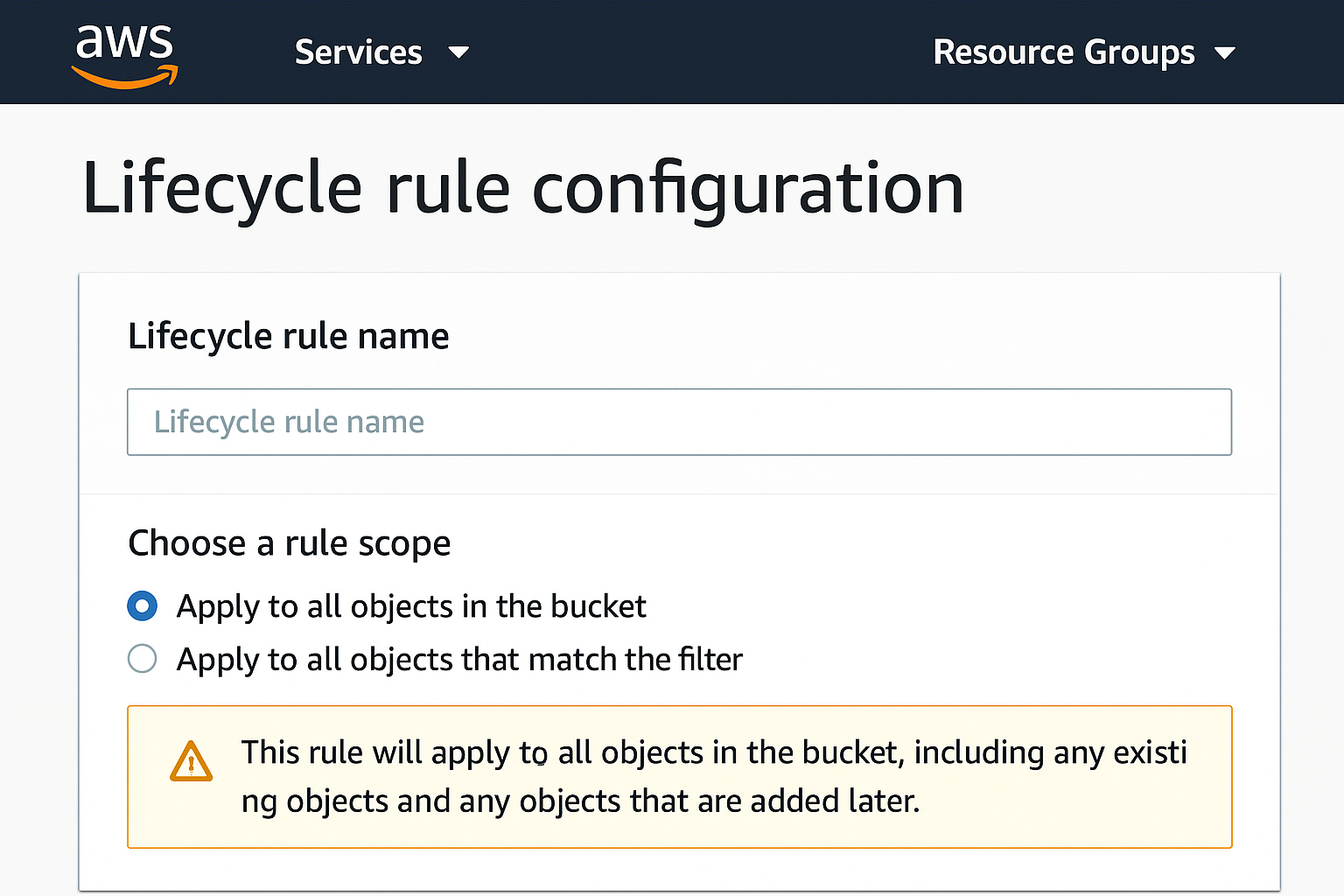This screenshot has width=1344, height=896.
Task: Click Services in the top navigation bar
Action: click(x=358, y=52)
